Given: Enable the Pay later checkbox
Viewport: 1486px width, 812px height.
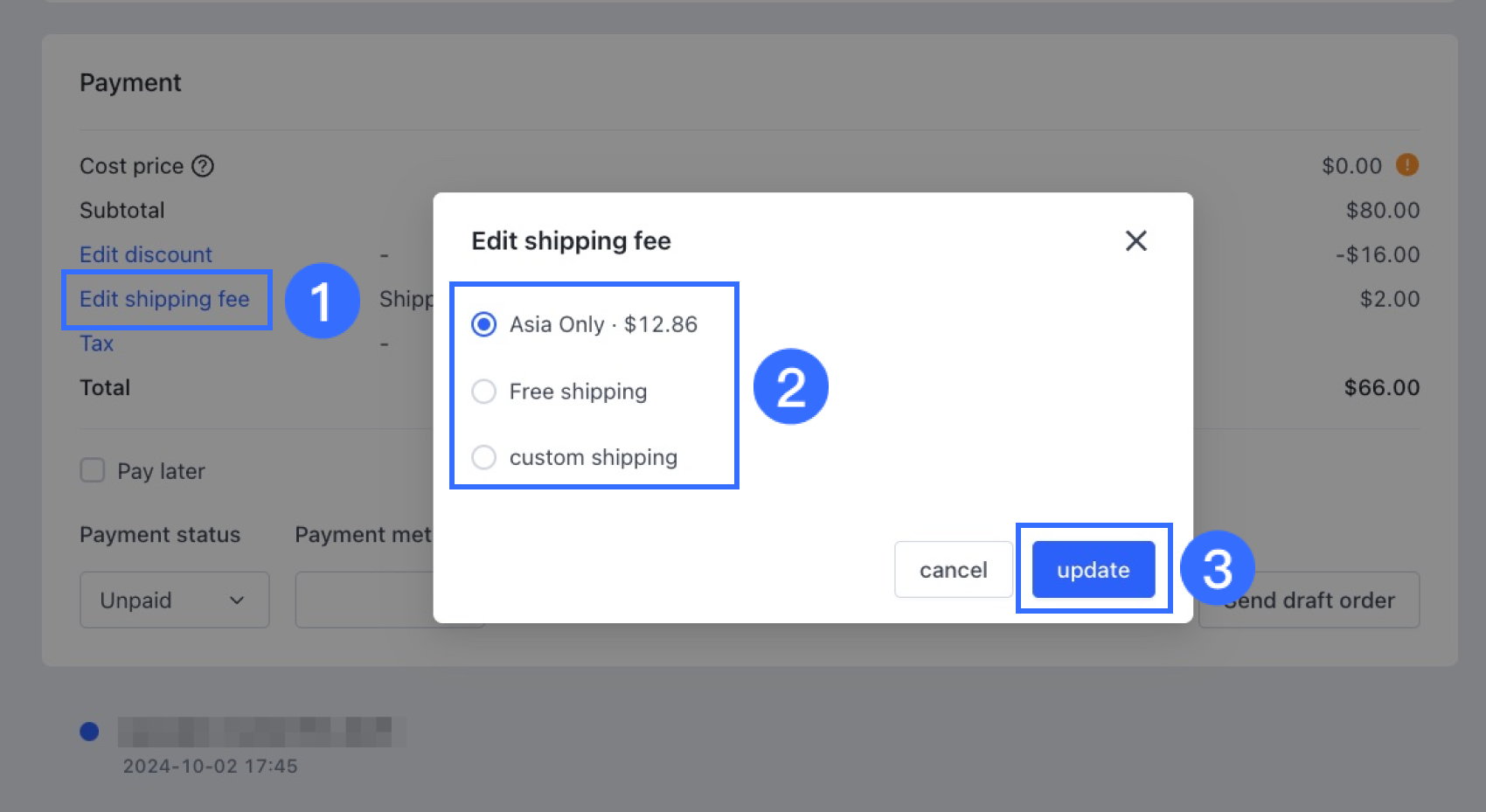Looking at the screenshot, I should point(93,470).
